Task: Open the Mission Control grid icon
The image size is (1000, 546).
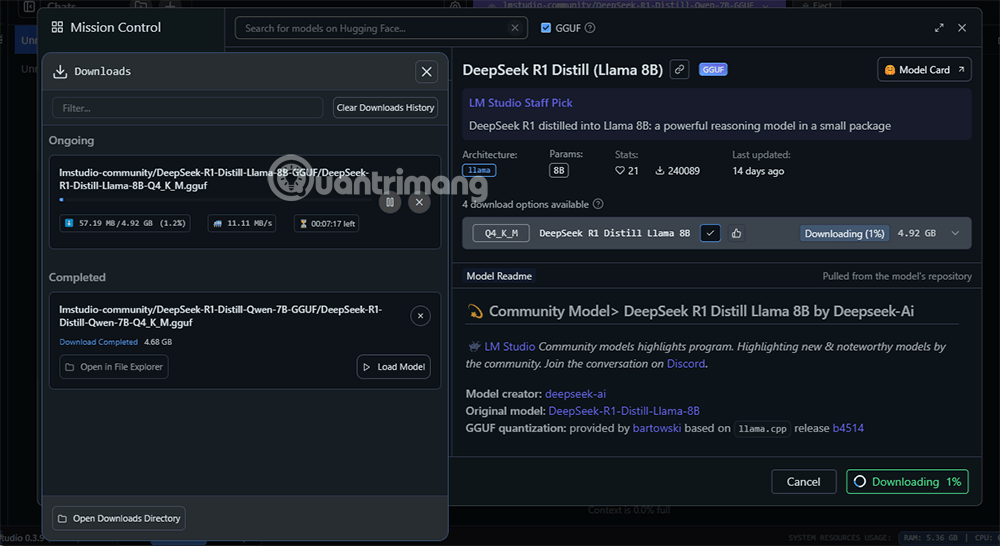Action: 57,27
